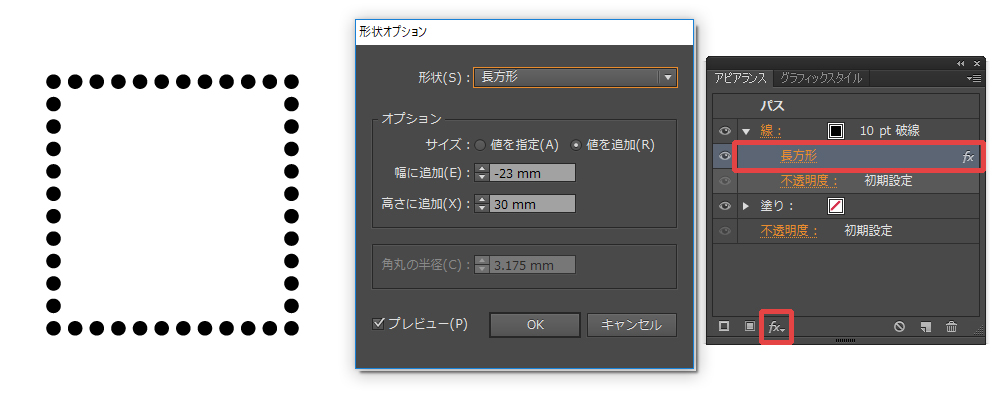Collapse the 線 stroke attribute triangle
The height and width of the screenshot is (400, 1000).
click(746, 131)
